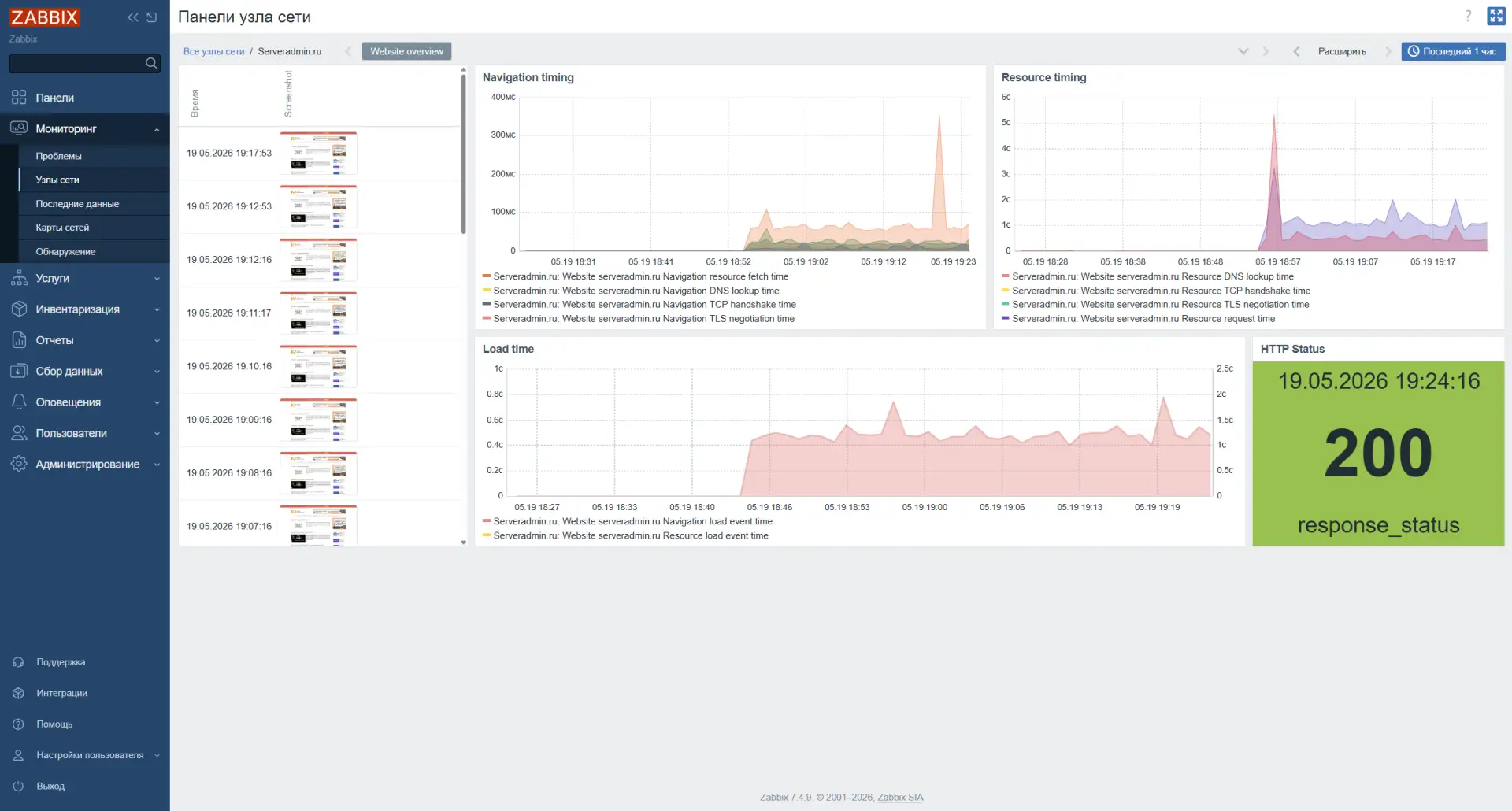Screen dimensions: 1512x811
Task: Click the Расширить zoom out button
Action: 1342,51
